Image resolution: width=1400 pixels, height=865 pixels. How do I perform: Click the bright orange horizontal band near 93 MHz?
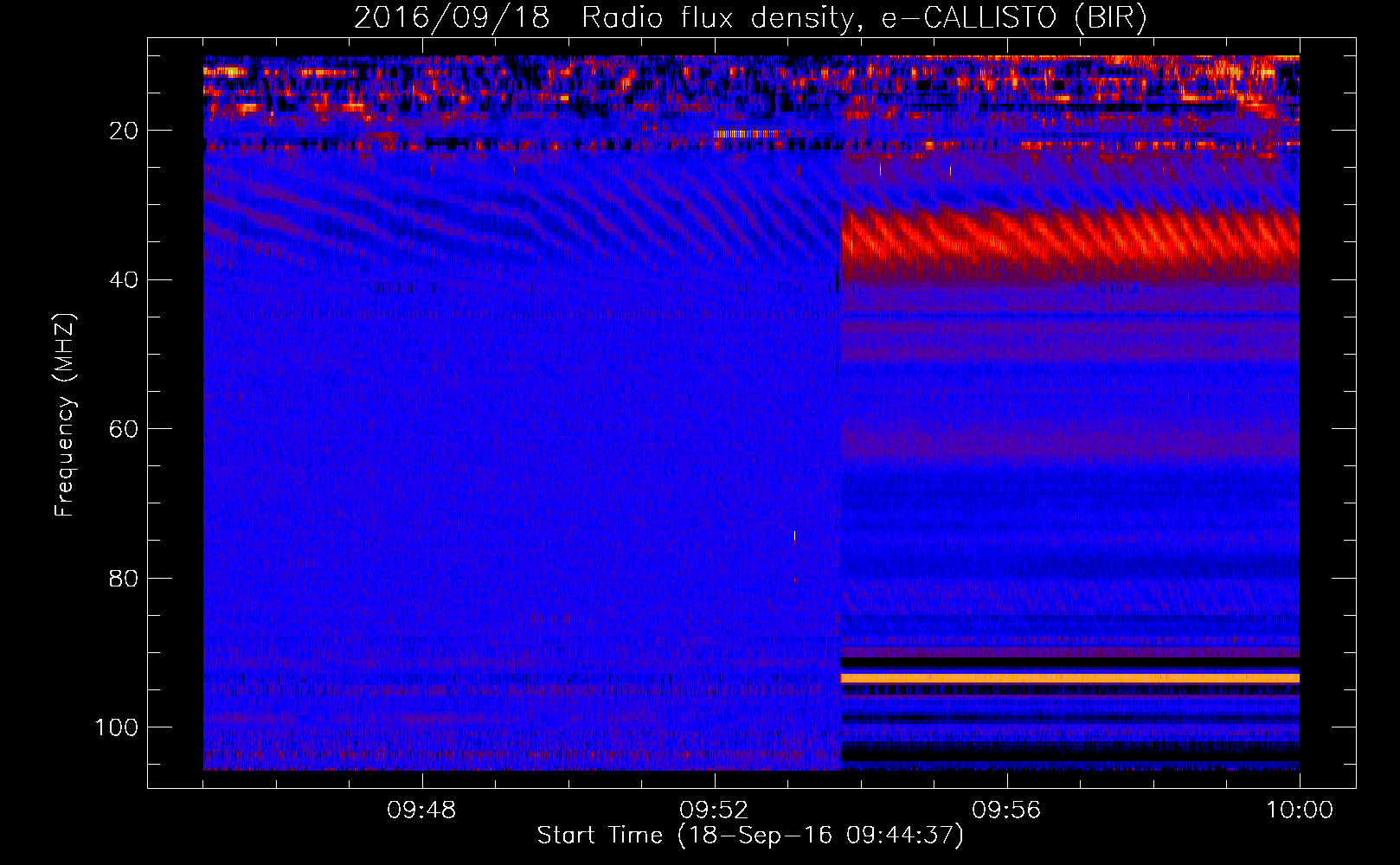pos(1070,678)
